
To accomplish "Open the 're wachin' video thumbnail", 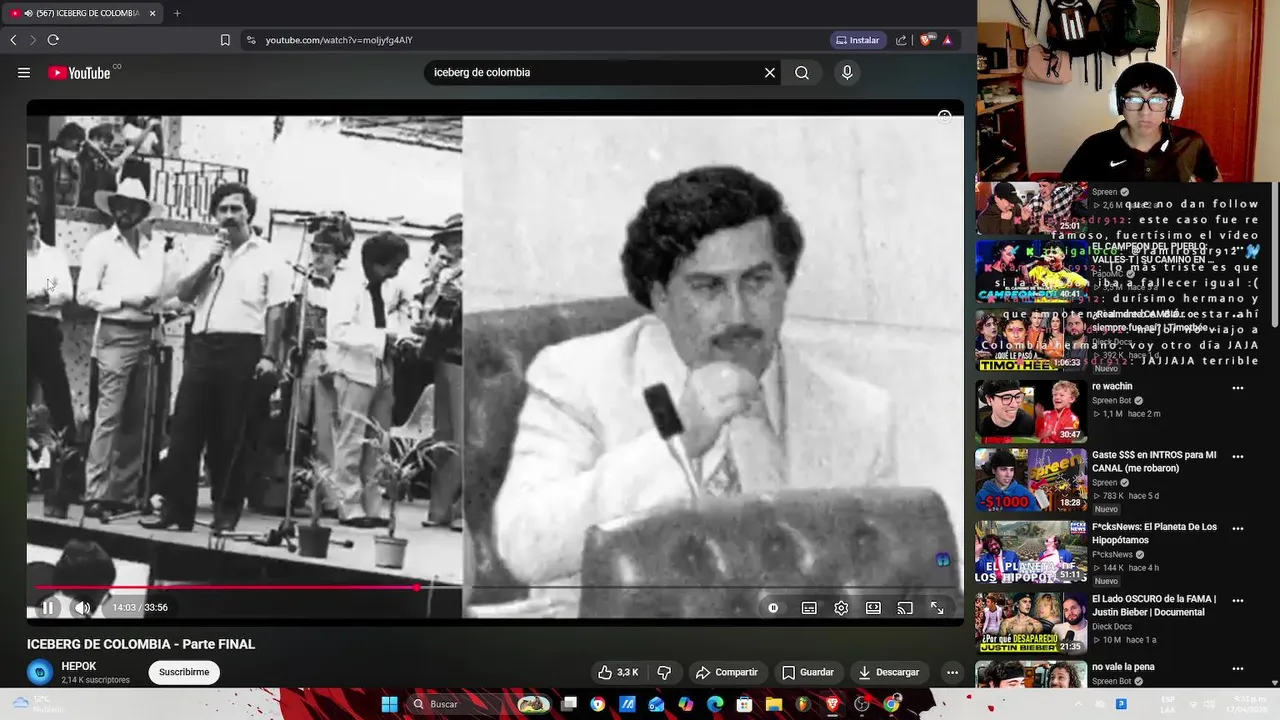I will pyautogui.click(x=1031, y=410).
